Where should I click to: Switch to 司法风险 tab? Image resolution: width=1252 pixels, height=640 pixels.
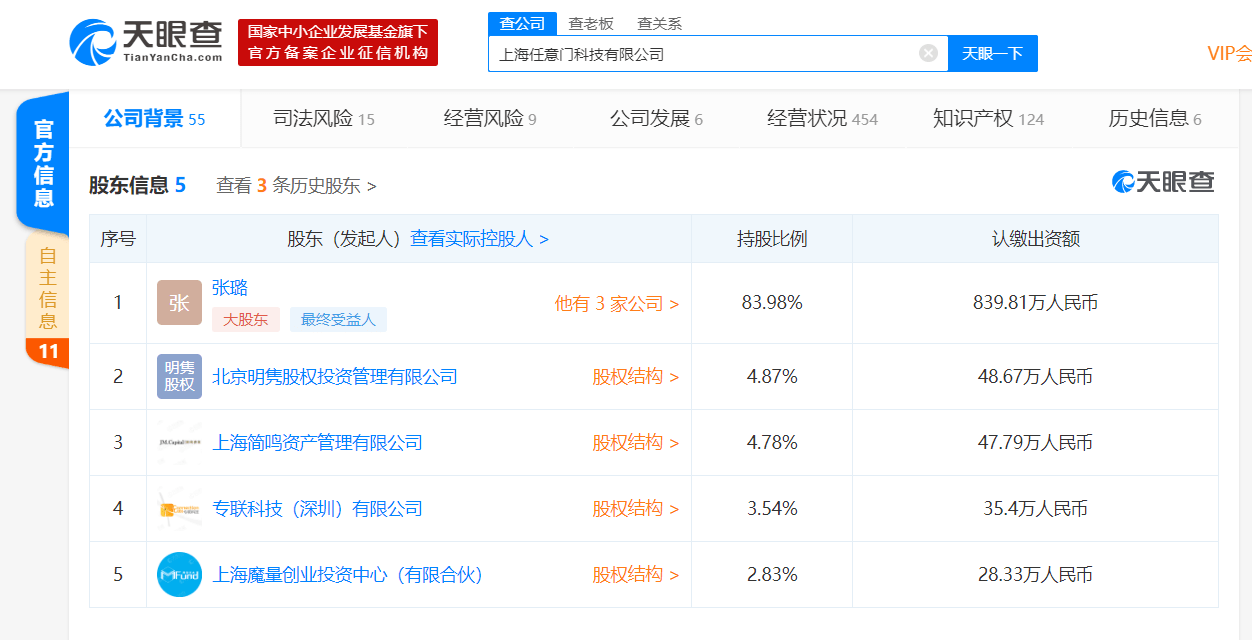pos(323,119)
